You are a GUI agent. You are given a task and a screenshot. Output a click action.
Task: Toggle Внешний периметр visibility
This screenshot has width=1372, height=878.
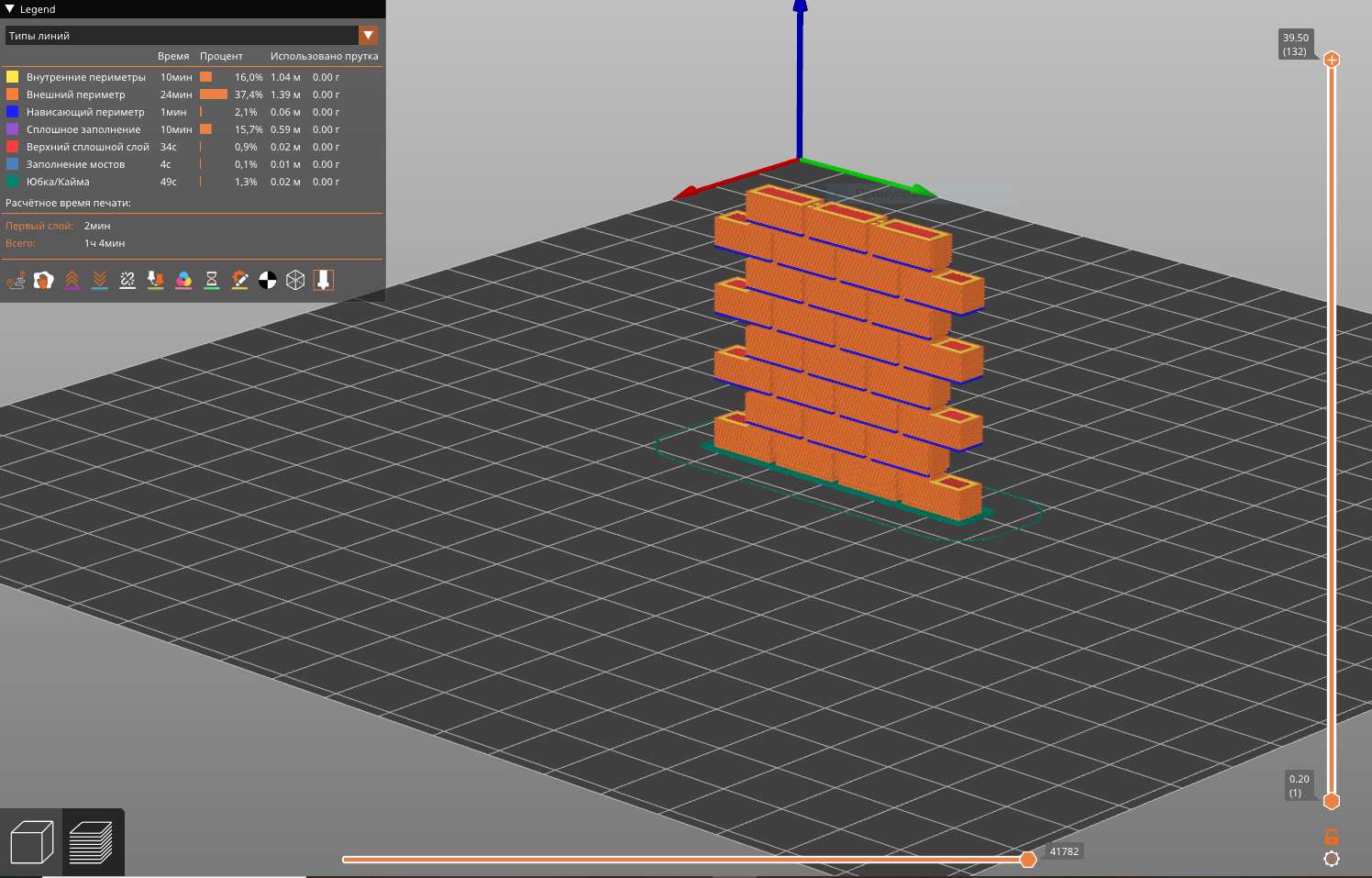coord(193,94)
